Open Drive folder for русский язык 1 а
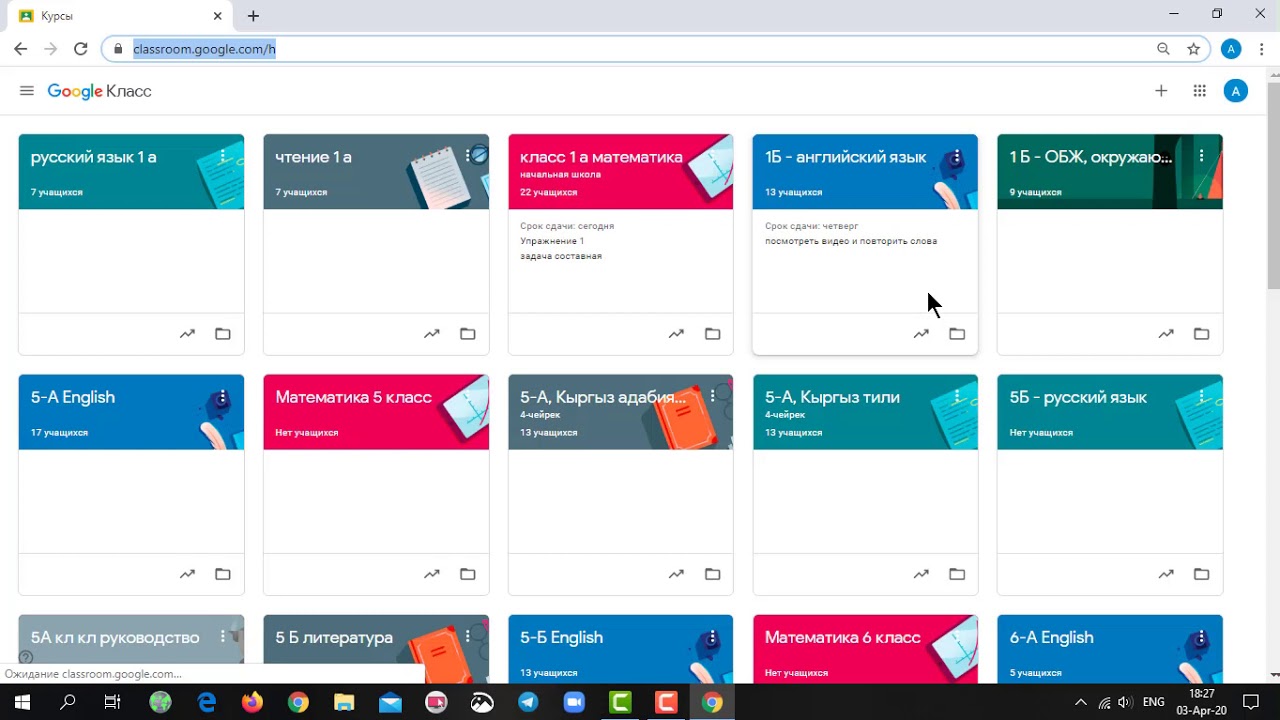Screen dimensions: 1280x720 223,334
